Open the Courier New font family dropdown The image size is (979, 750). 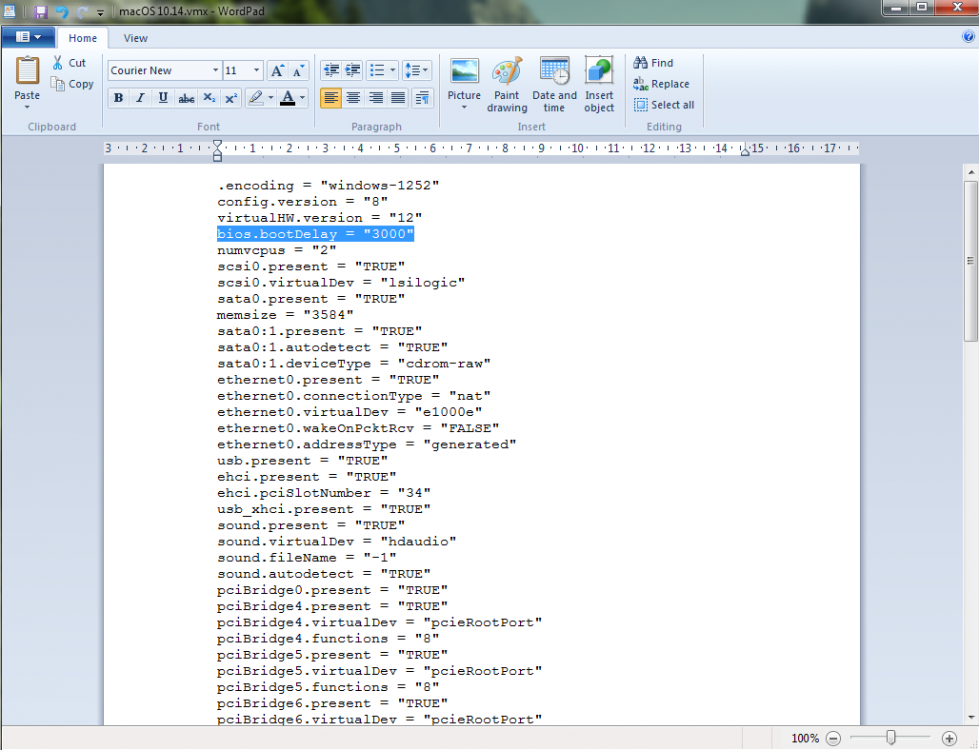click(215, 70)
